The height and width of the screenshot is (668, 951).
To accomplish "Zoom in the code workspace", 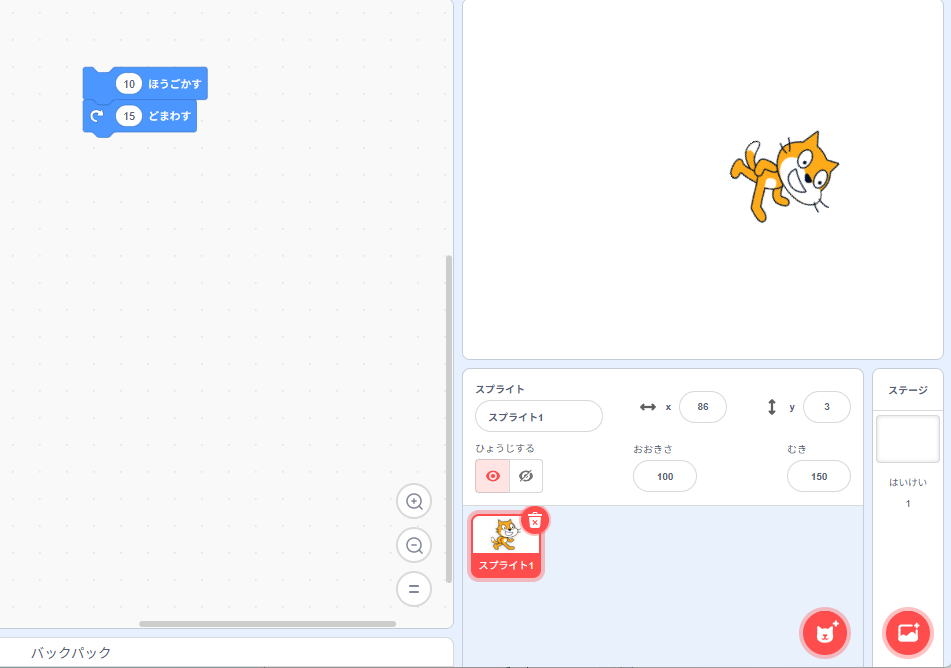I will [x=414, y=501].
